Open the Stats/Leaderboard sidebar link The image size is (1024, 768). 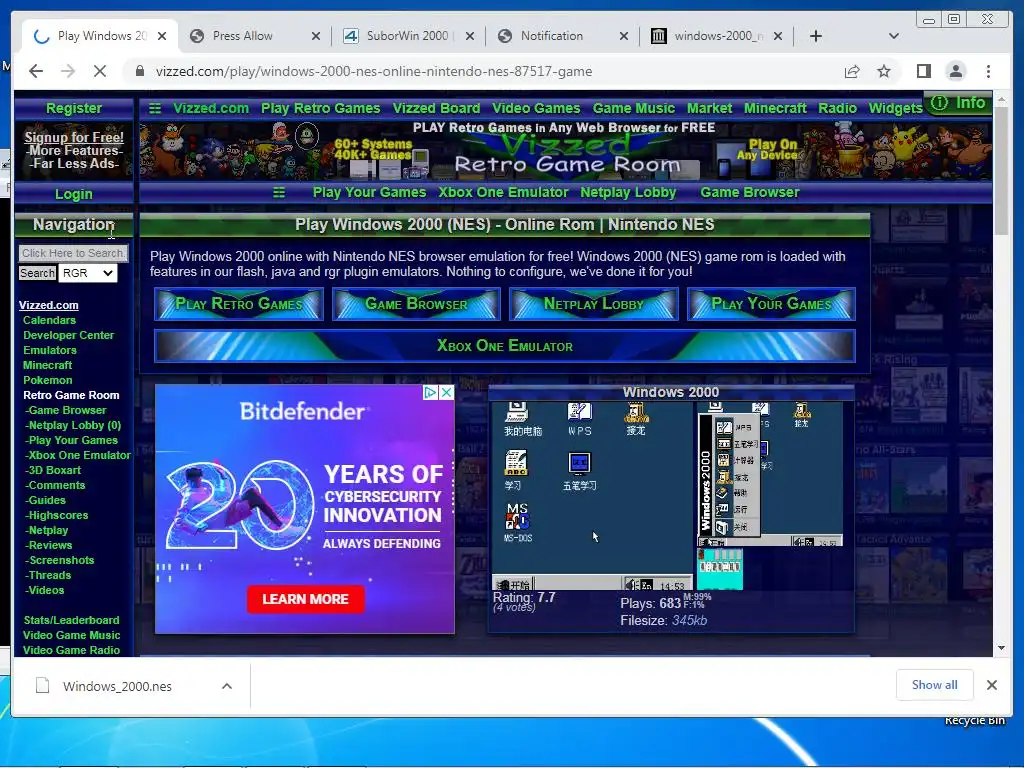pos(71,620)
